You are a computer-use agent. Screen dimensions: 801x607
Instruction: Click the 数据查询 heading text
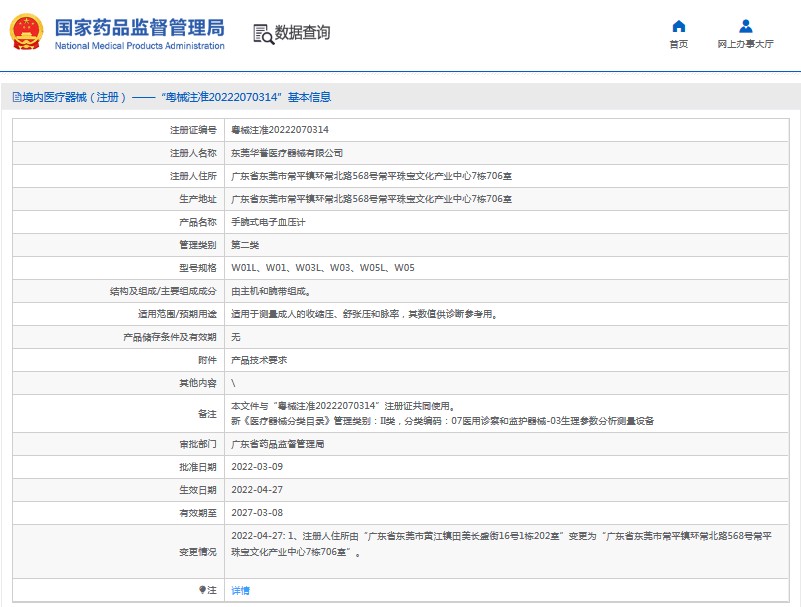[x=302, y=33]
